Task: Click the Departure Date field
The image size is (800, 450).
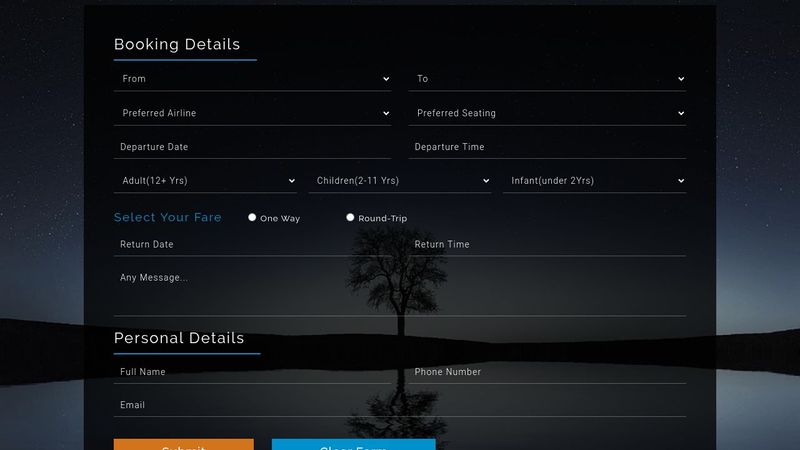Action: (x=253, y=147)
